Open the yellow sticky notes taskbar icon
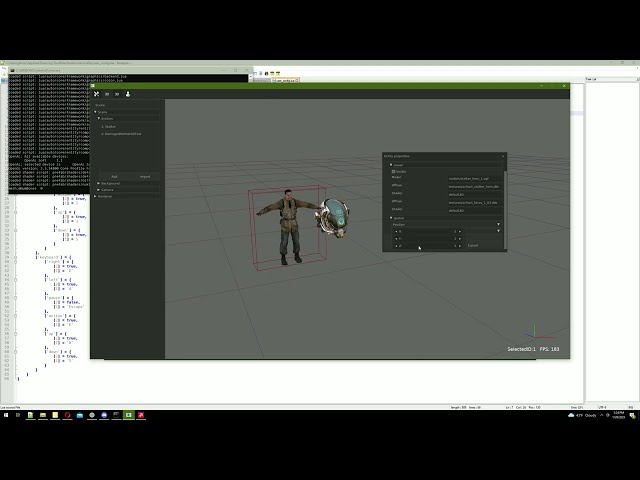The width and height of the screenshot is (640, 480). (x=55, y=415)
